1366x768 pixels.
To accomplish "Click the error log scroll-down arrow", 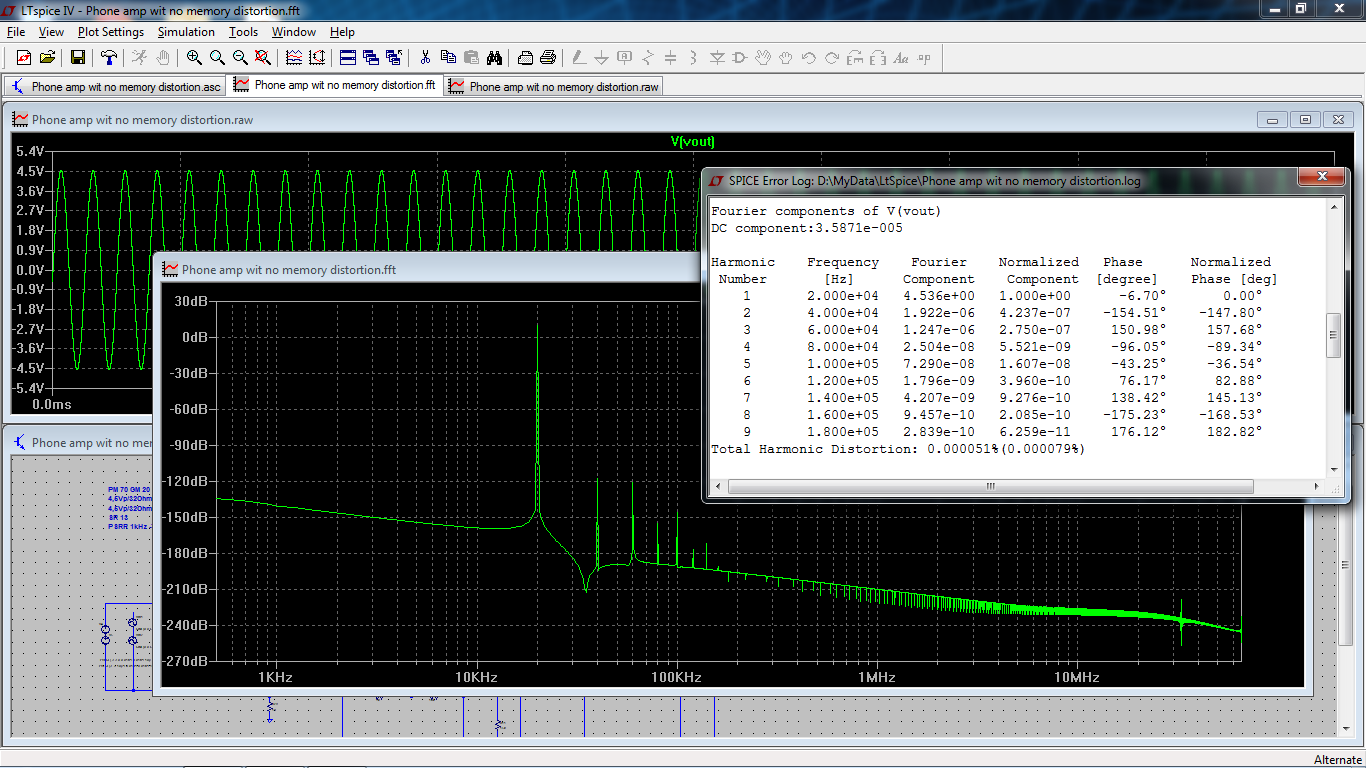I will (x=1333, y=470).
